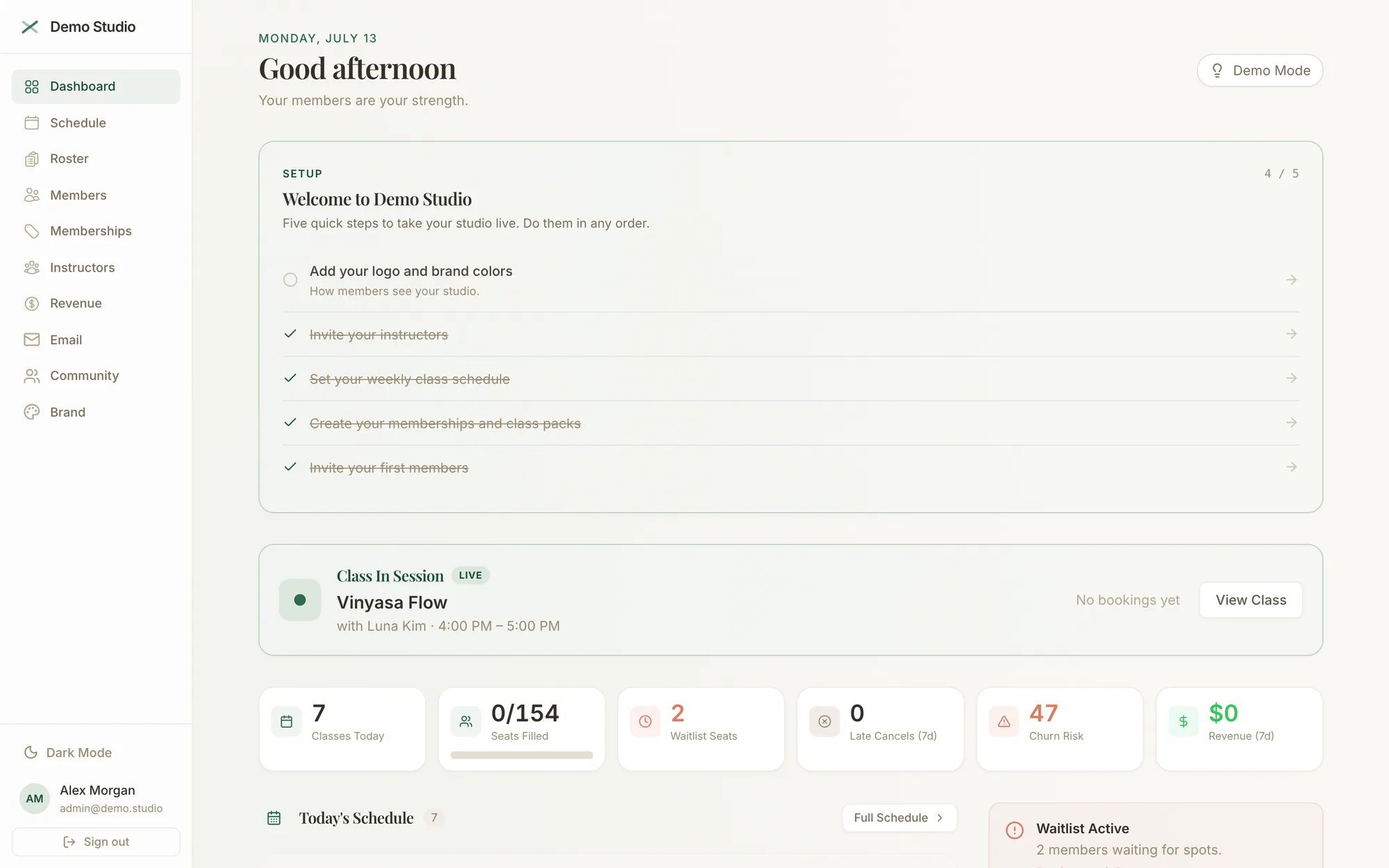This screenshot has width=1389, height=868.
Task: Click the Waitlist Seats clock icon
Action: coord(645,721)
